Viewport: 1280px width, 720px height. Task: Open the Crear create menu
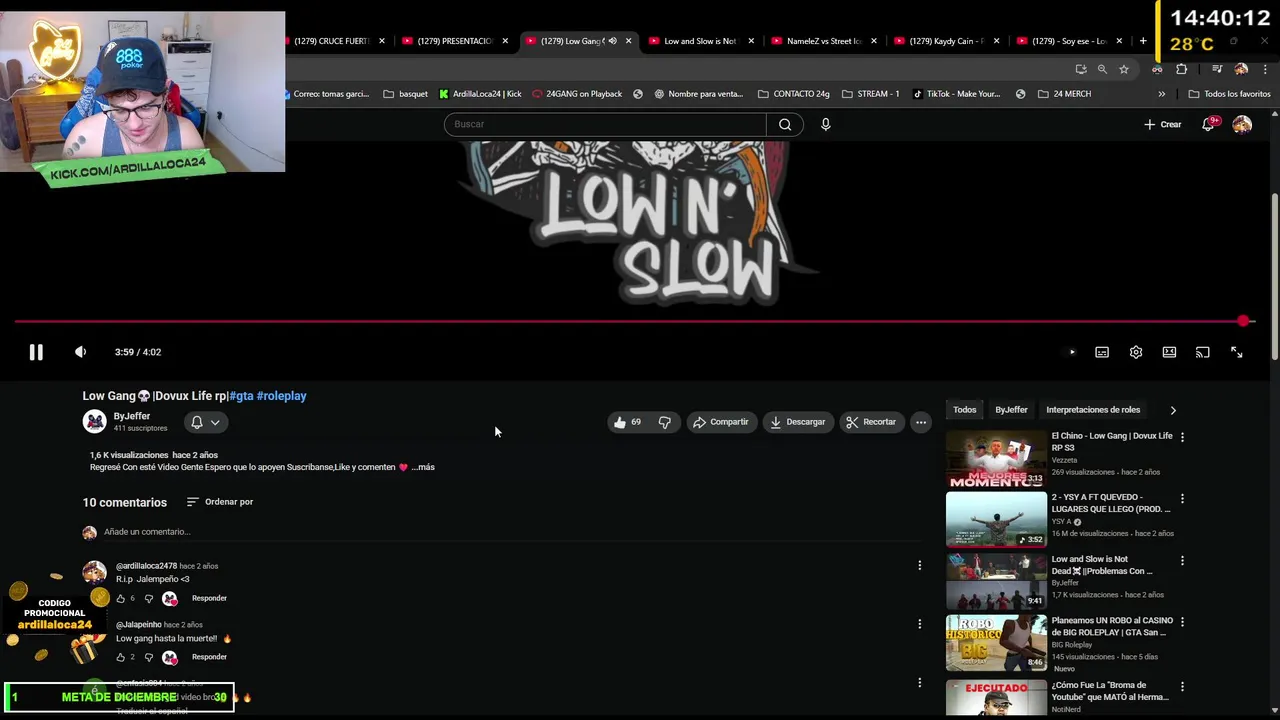pos(1163,124)
